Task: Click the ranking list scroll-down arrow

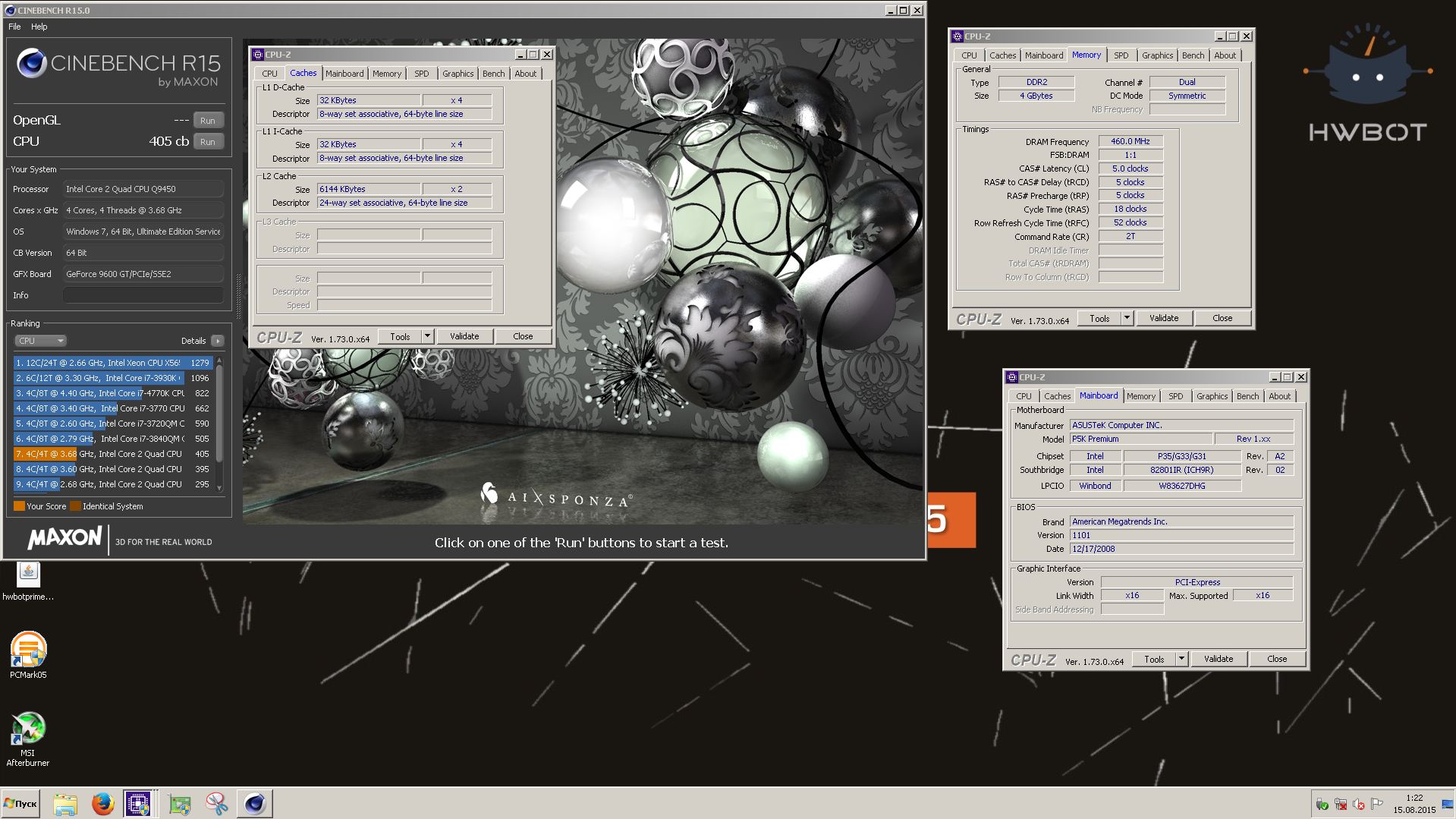Action: pos(219,488)
